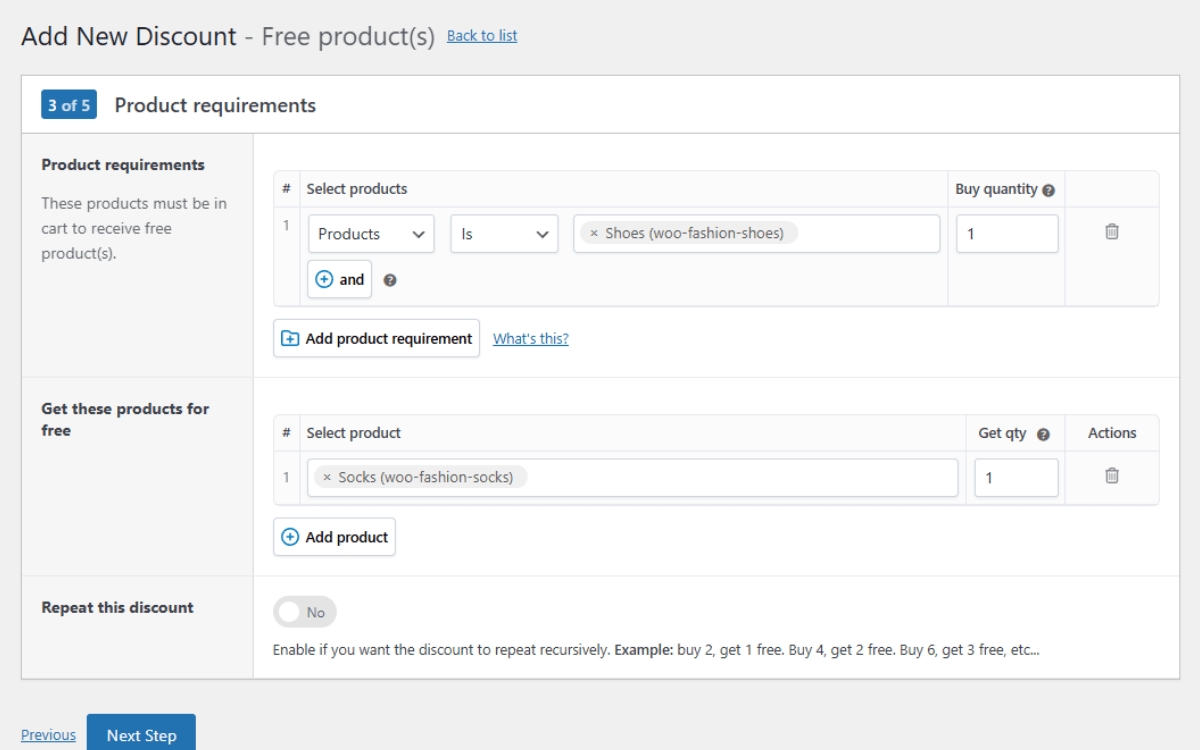Click the free product selection field
This screenshot has width=1200, height=750.
click(x=740, y=478)
